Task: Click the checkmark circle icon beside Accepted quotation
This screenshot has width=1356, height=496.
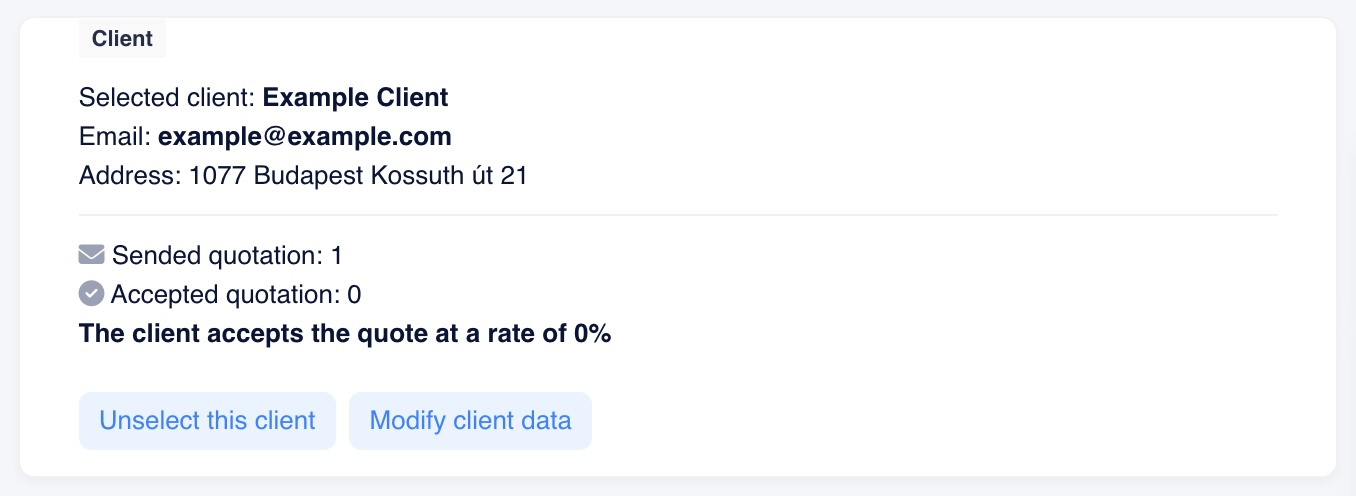Action: coord(91,294)
